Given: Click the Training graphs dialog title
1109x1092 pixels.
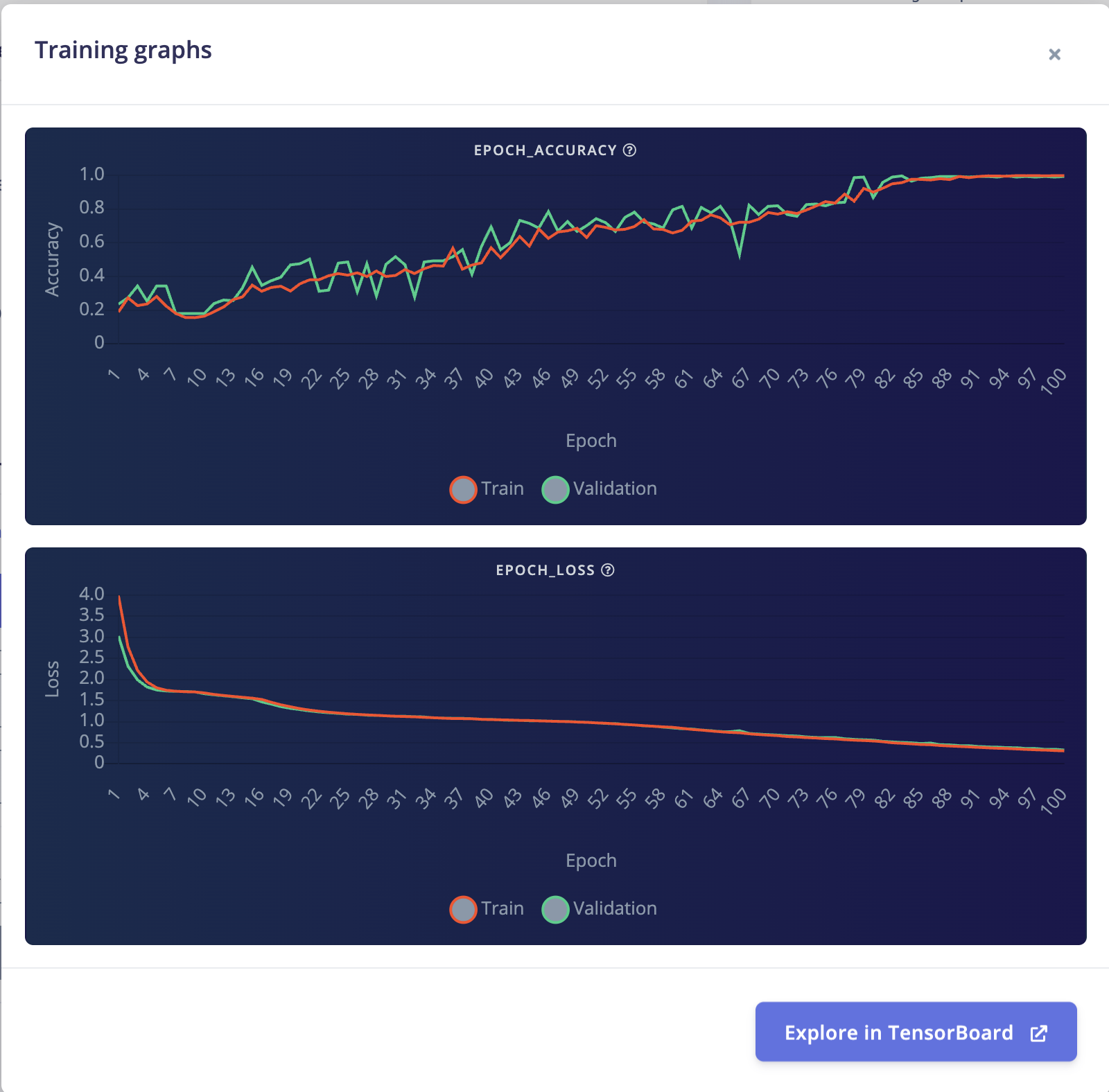Looking at the screenshot, I should tap(125, 49).
